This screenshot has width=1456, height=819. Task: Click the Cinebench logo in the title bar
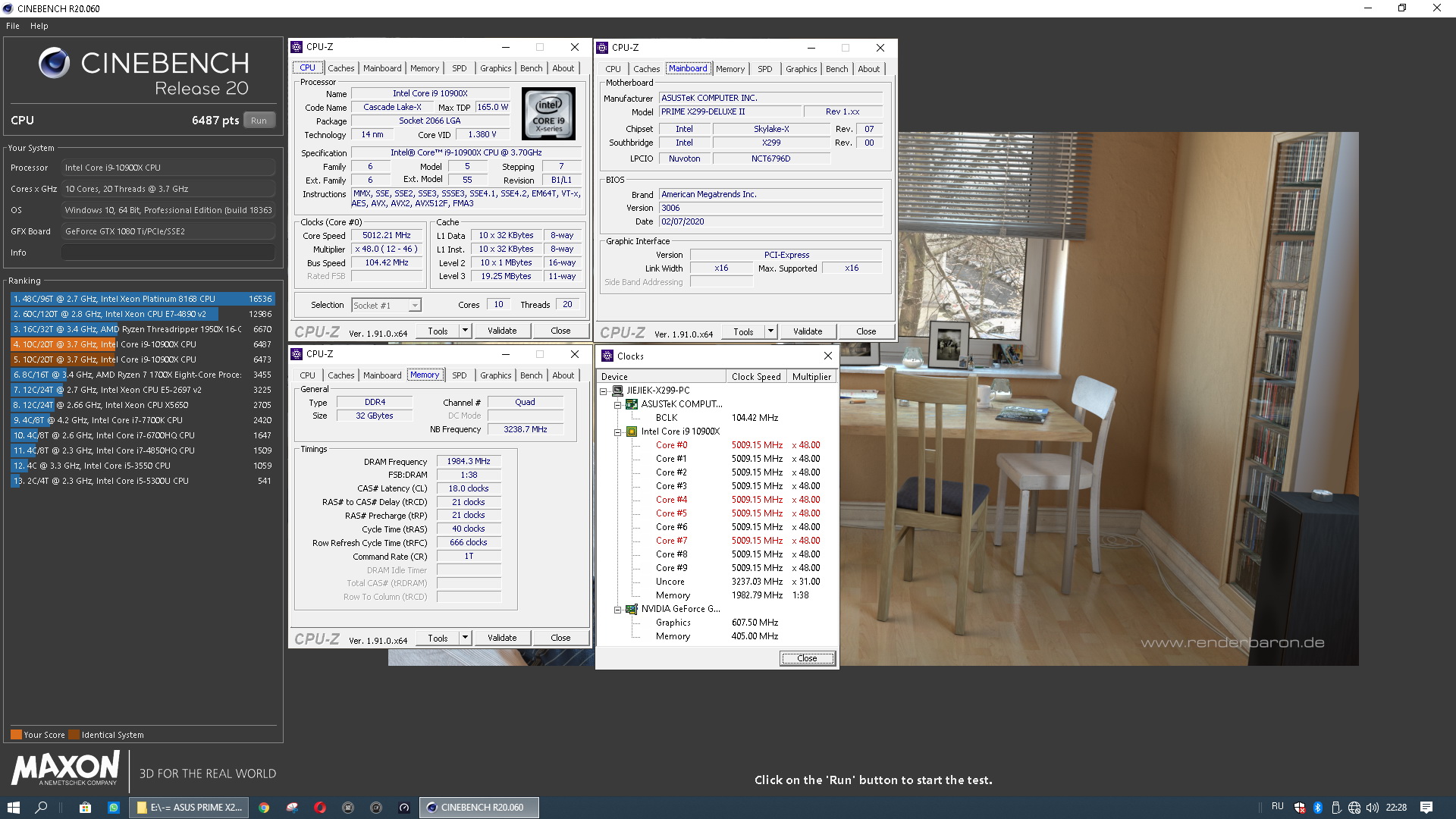click(8, 8)
